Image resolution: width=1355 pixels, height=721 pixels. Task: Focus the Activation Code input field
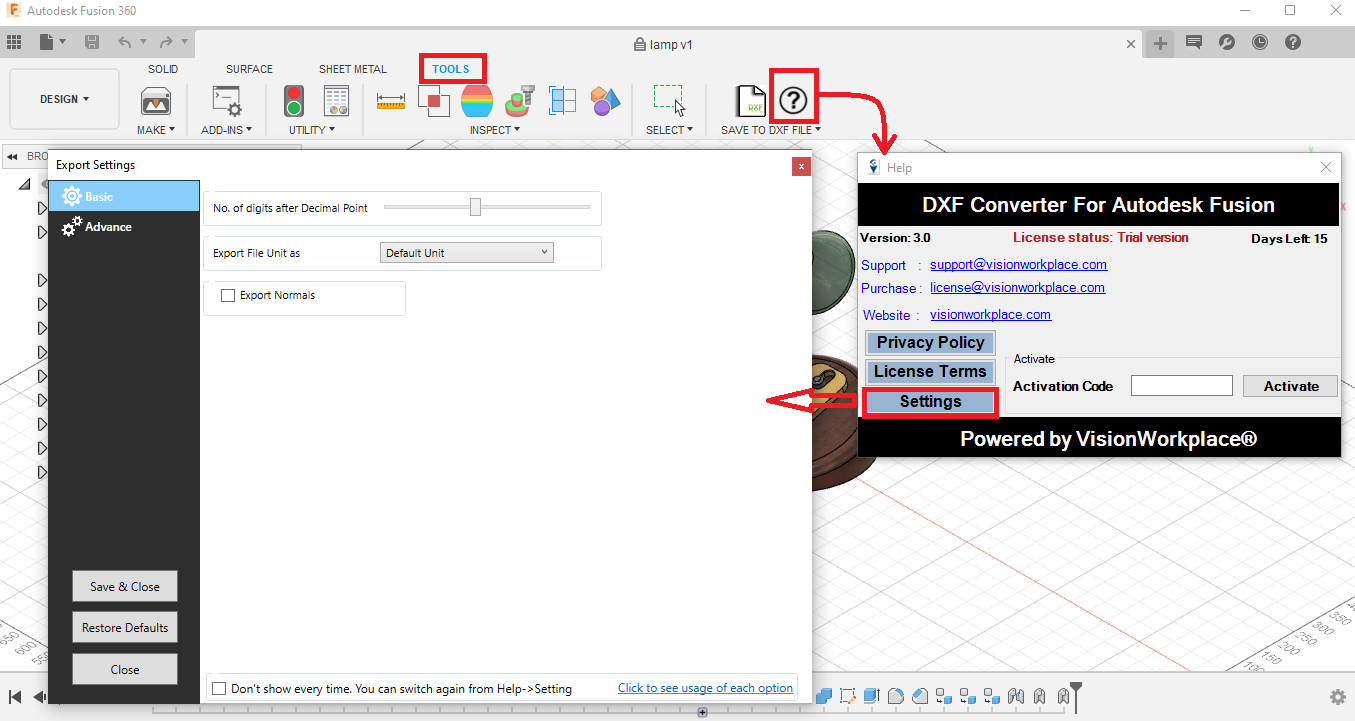click(x=1182, y=386)
